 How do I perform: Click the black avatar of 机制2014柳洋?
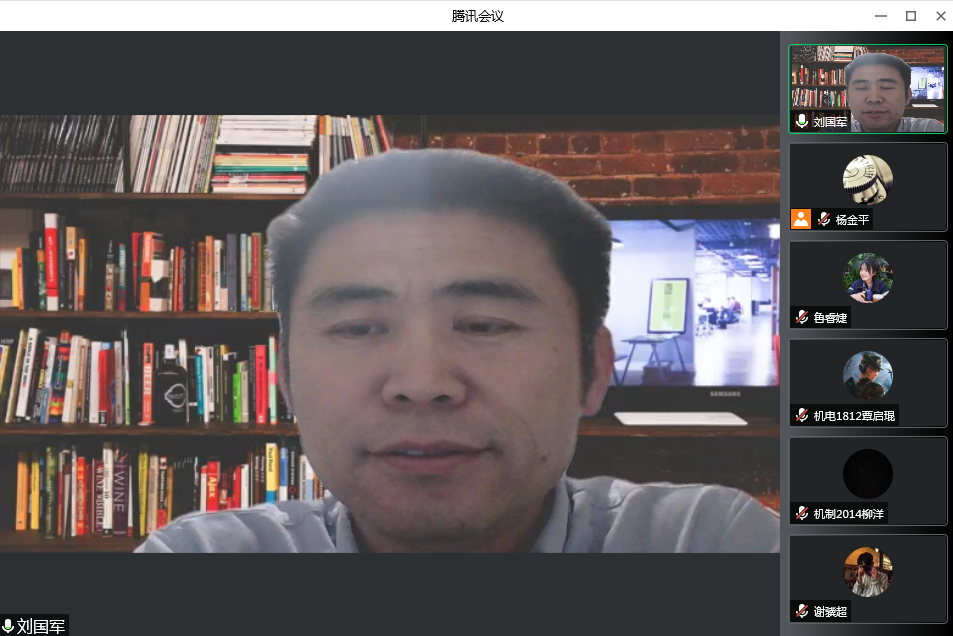(867, 473)
